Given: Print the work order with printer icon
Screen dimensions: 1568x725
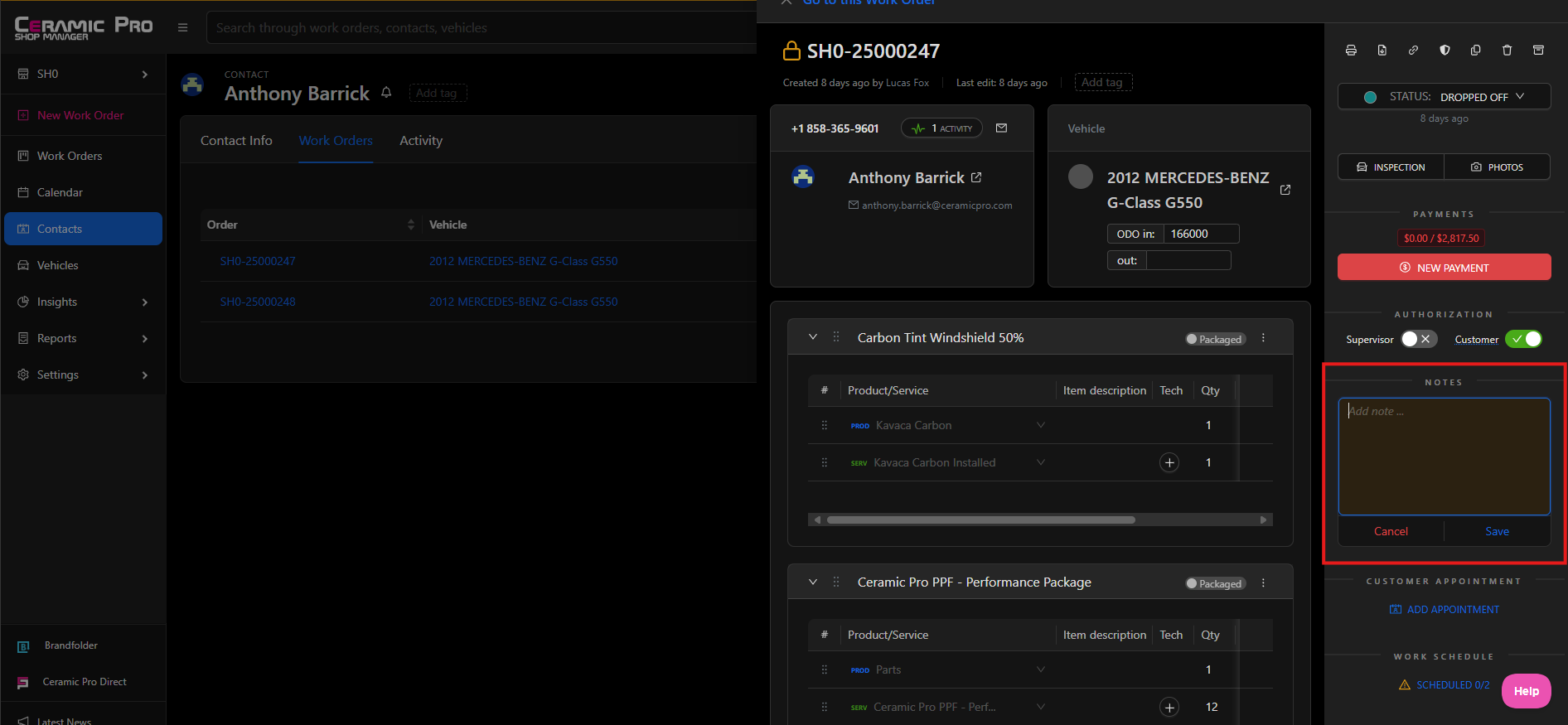Looking at the screenshot, I should (1351, 51).
